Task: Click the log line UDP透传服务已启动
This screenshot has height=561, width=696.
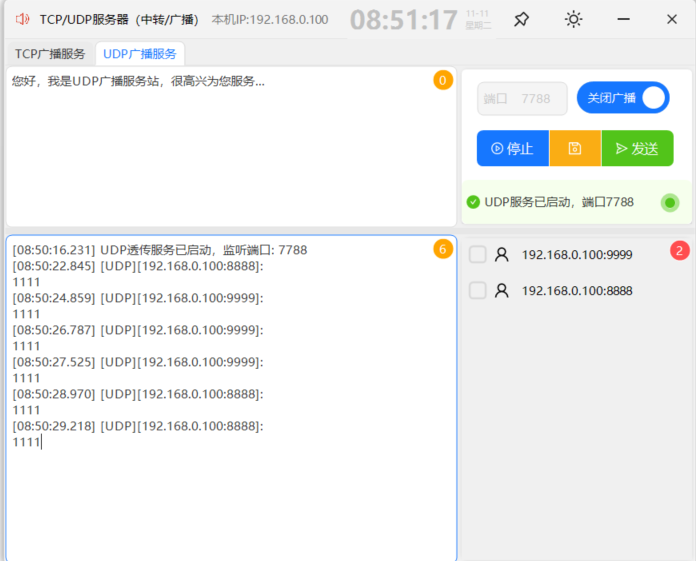Action: 160,250
